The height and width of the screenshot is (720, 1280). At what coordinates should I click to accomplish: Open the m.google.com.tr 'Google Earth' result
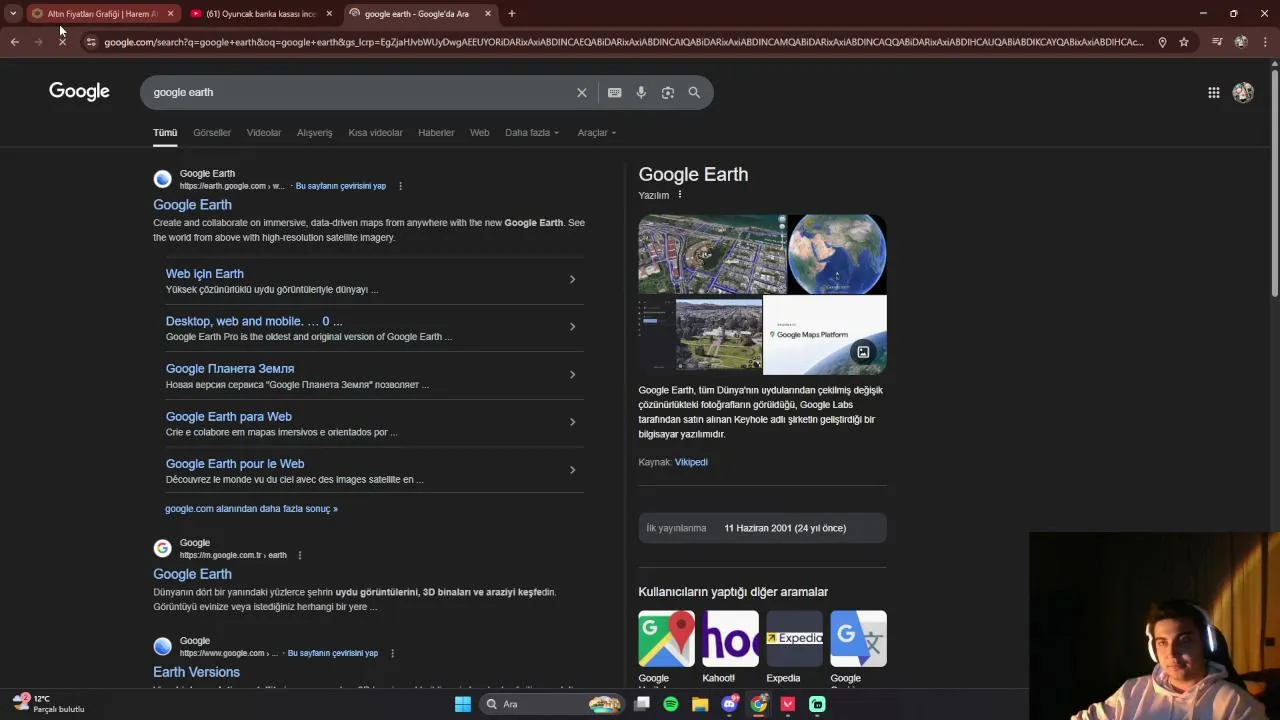pyautogui.click(x=192, y=574)
